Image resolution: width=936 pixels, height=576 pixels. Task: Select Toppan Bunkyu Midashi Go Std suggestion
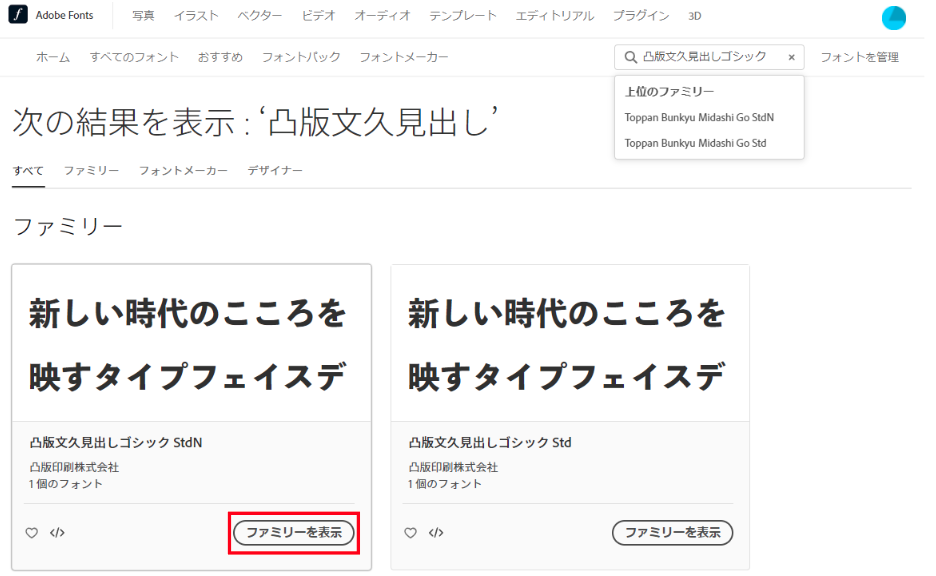click(x=695, y=143)
